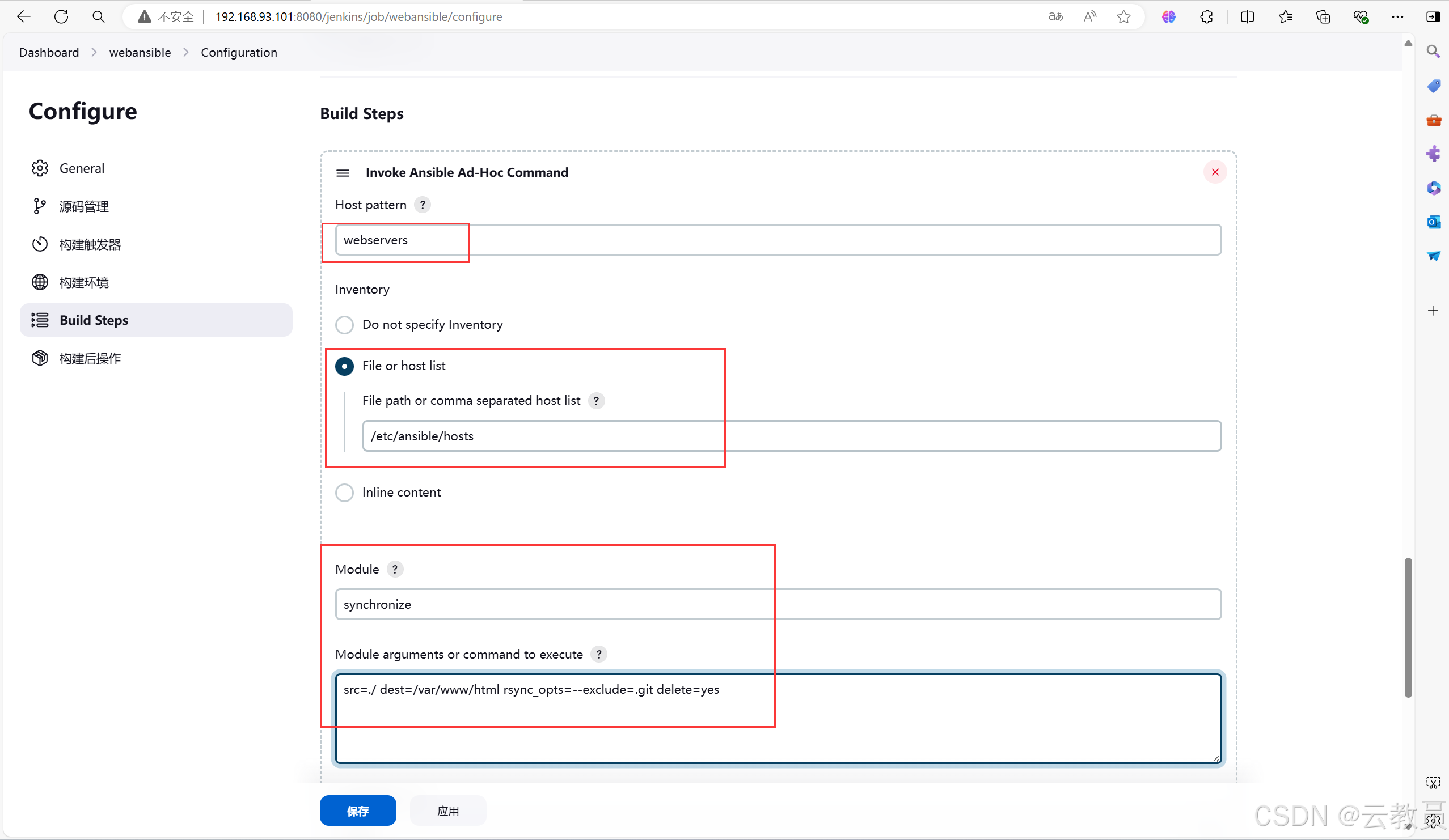Click the search icon next to the address bar
The width and height of the screenshot is (1449, 840).
[98, 16]
